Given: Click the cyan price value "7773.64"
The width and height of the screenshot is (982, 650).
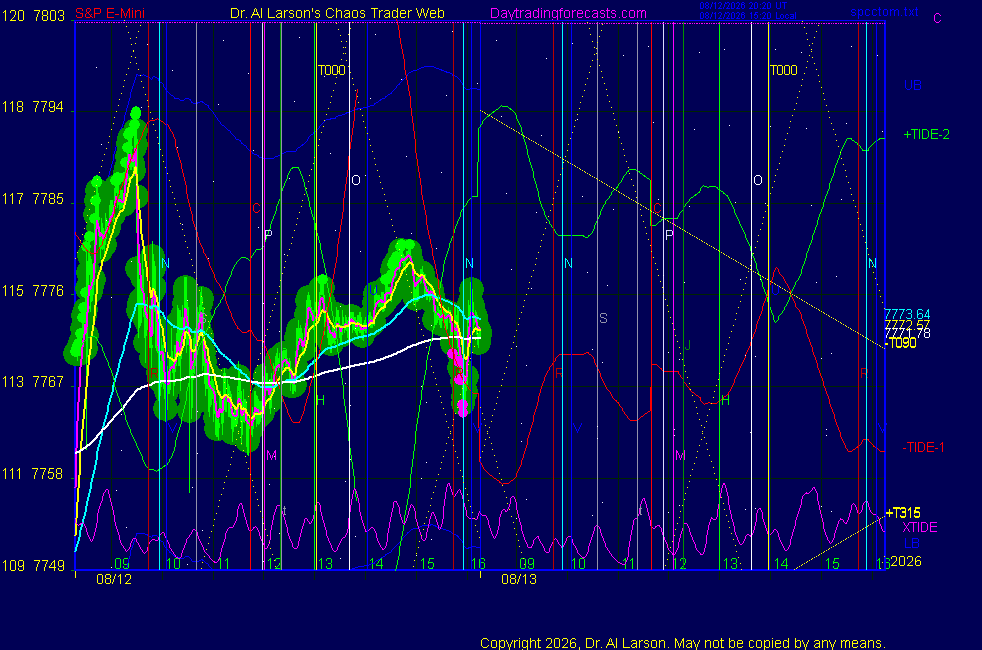Looking at the screenshot, I should [907, 314].
